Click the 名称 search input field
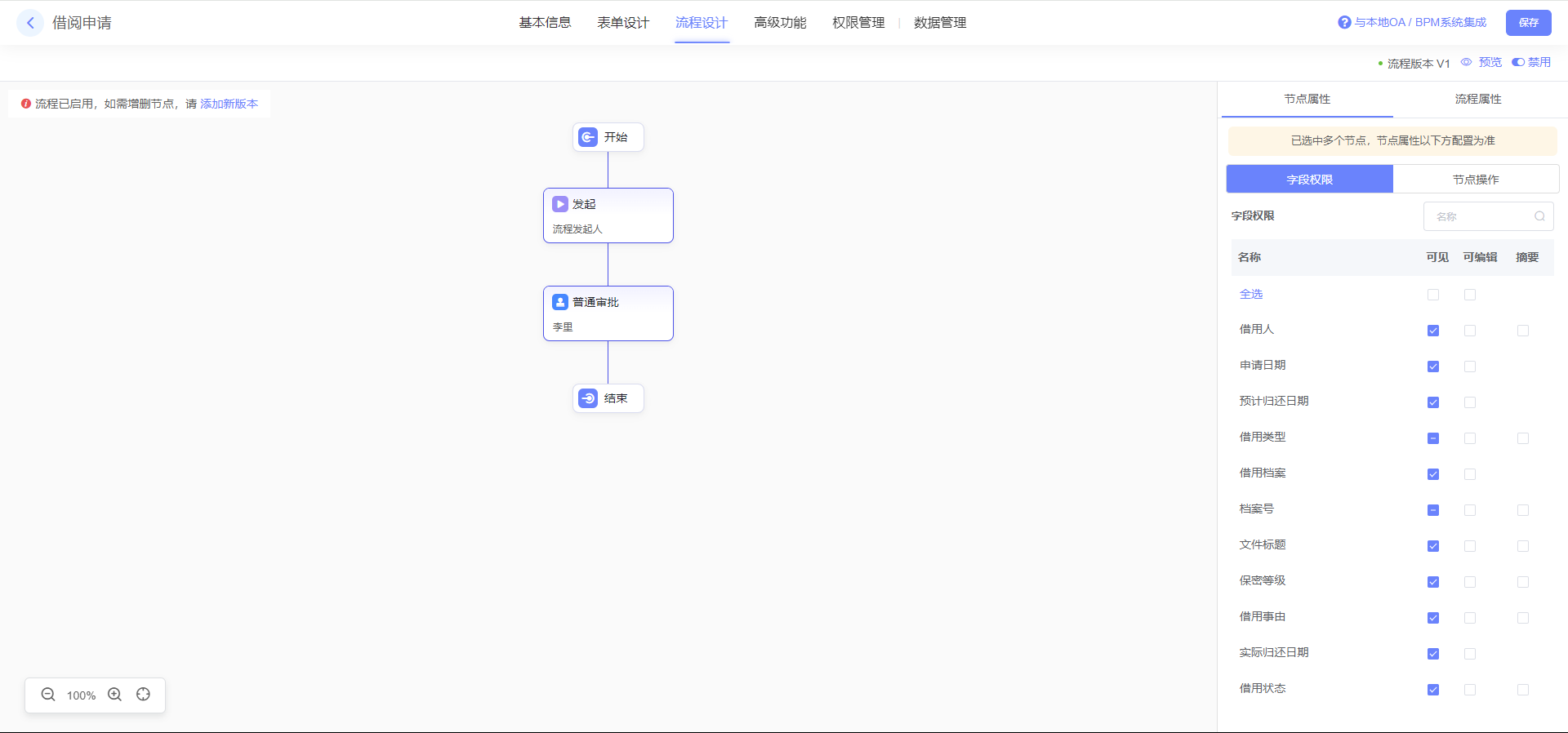Viewport: 1568px width, 733px height. click(1480, 216)
